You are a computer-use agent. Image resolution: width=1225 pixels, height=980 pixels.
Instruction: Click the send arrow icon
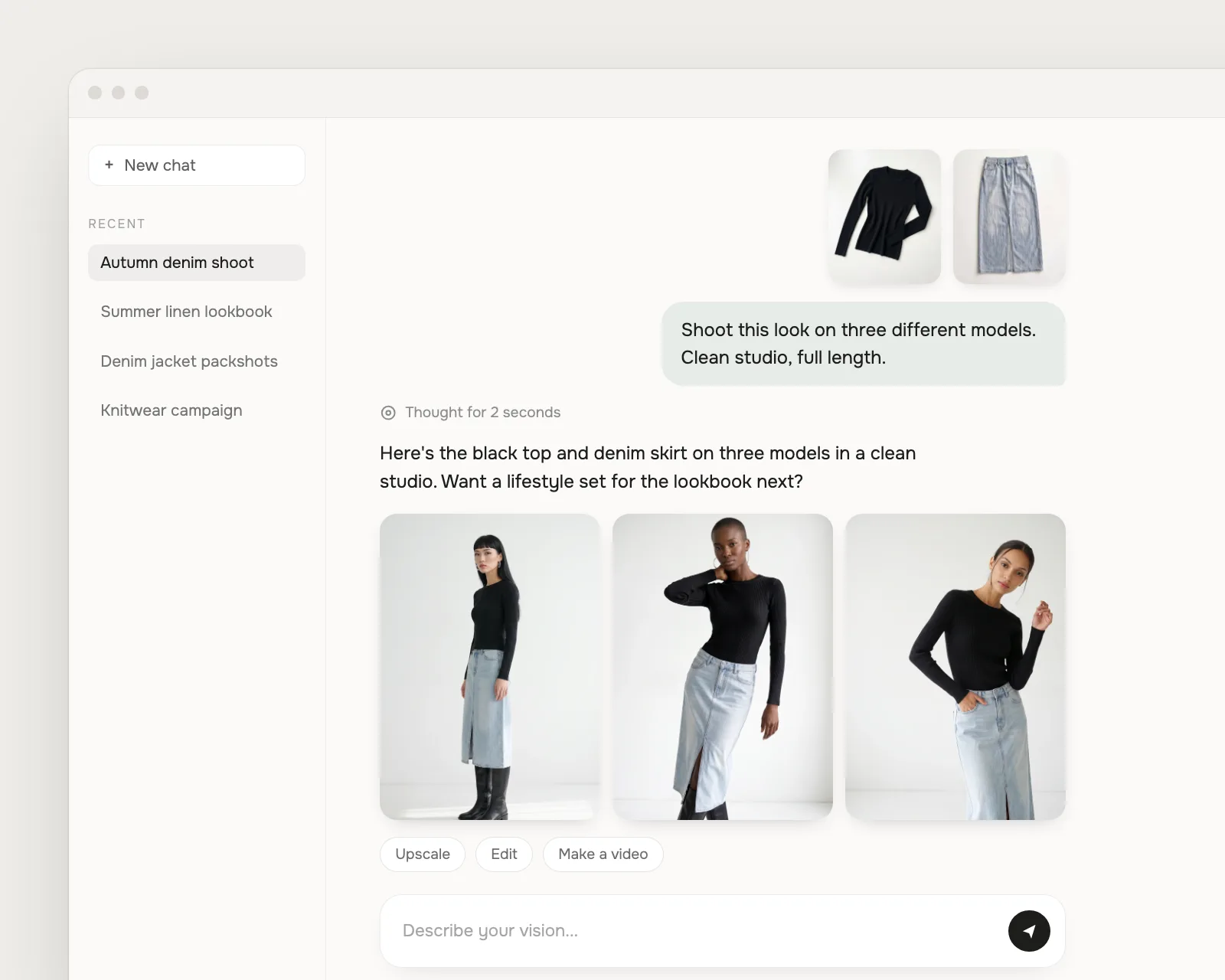click(1029, 930)
